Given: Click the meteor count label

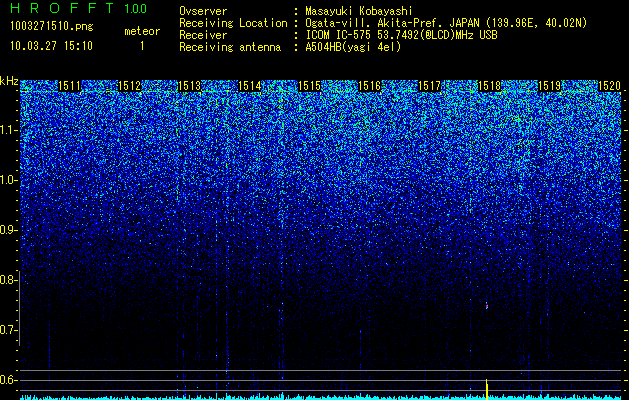Looking at the screenshot, I should [x=142, y=31].
